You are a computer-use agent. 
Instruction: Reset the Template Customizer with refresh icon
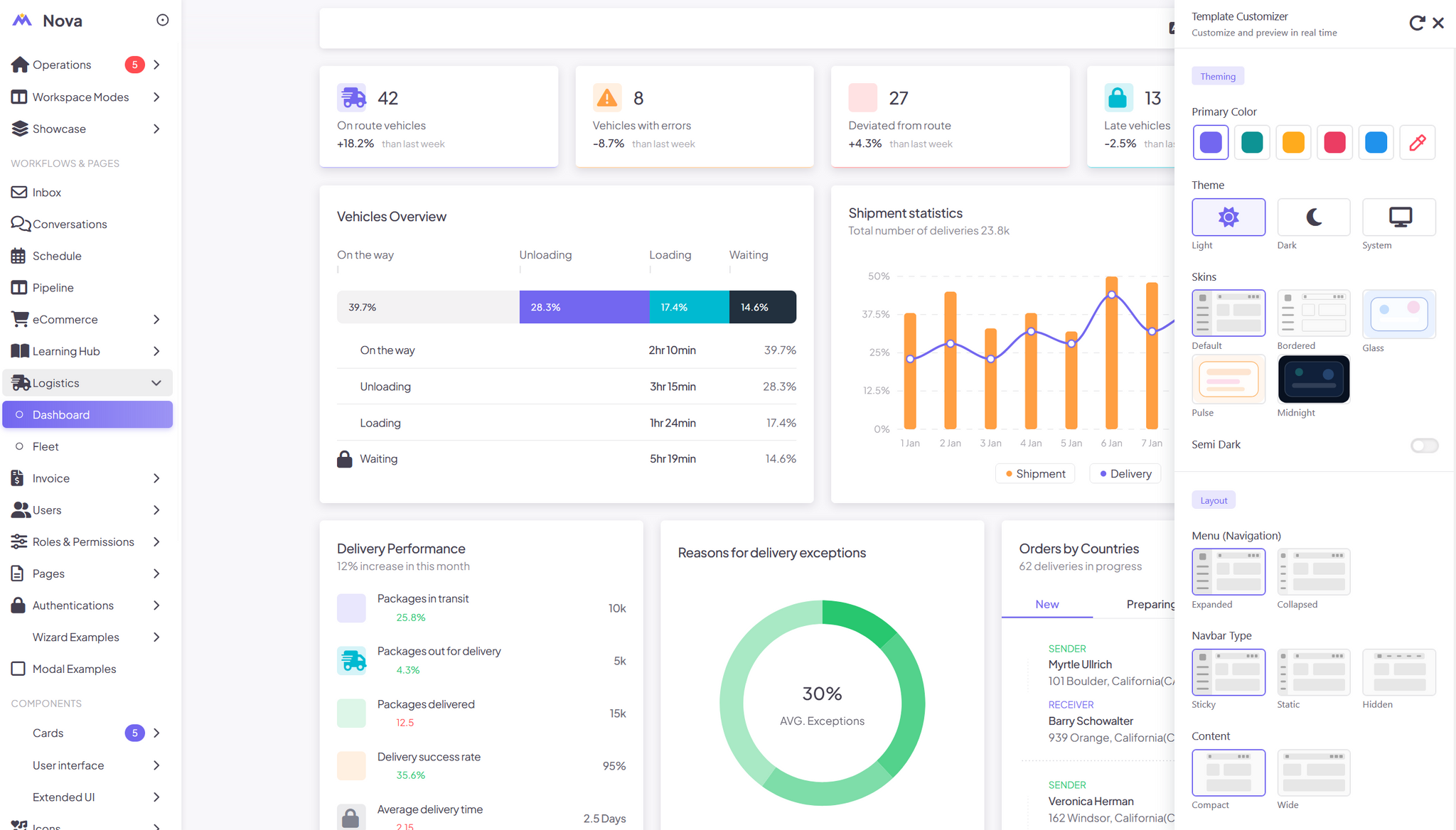1417,23
